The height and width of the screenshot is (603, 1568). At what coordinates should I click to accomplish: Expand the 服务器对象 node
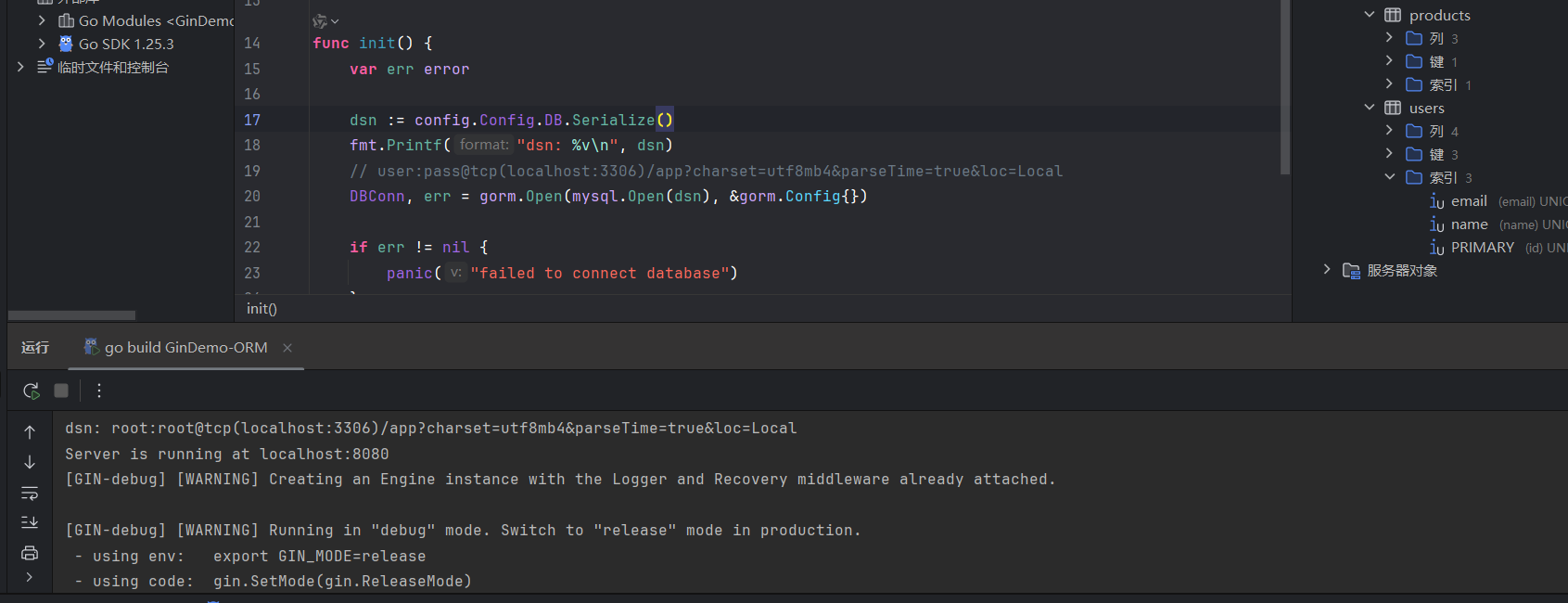[1327, 270]
